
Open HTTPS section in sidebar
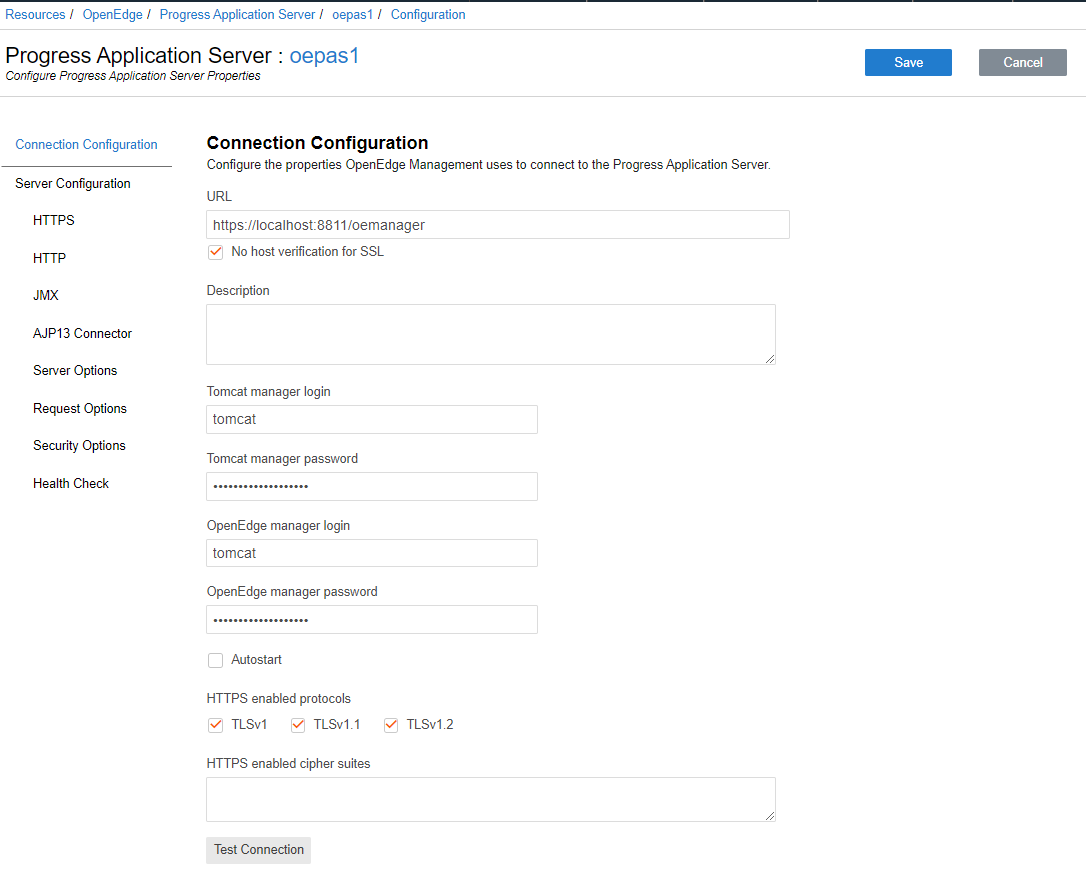(53, 220)
